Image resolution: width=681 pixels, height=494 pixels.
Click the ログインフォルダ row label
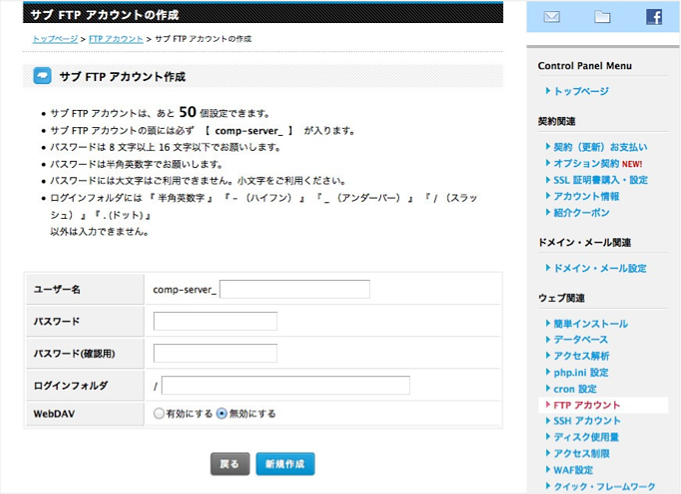point(70,386)
